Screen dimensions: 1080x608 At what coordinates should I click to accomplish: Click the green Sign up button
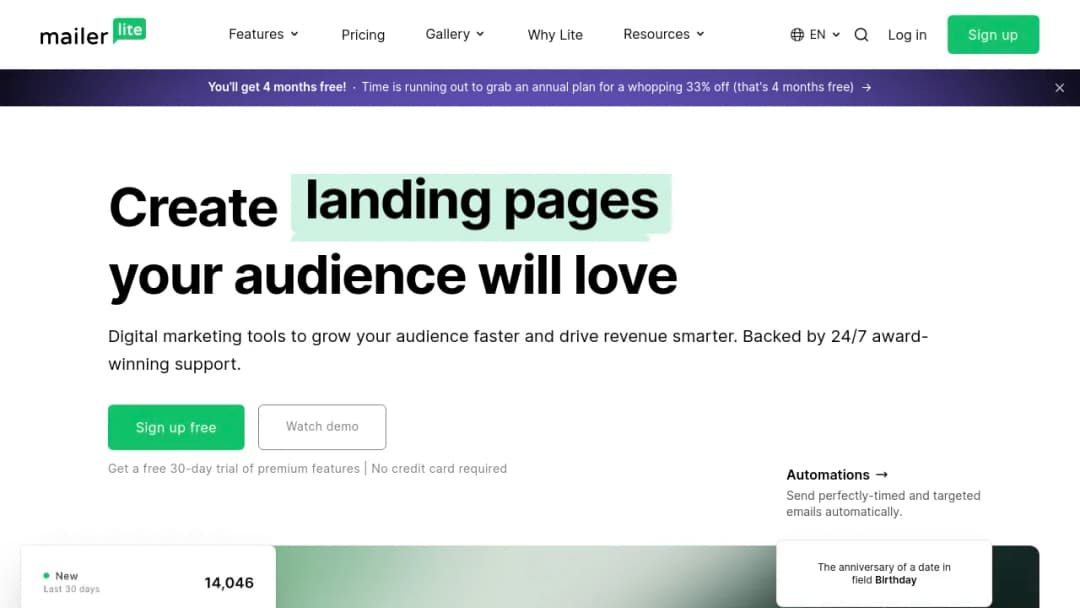[x=993, y=34]
